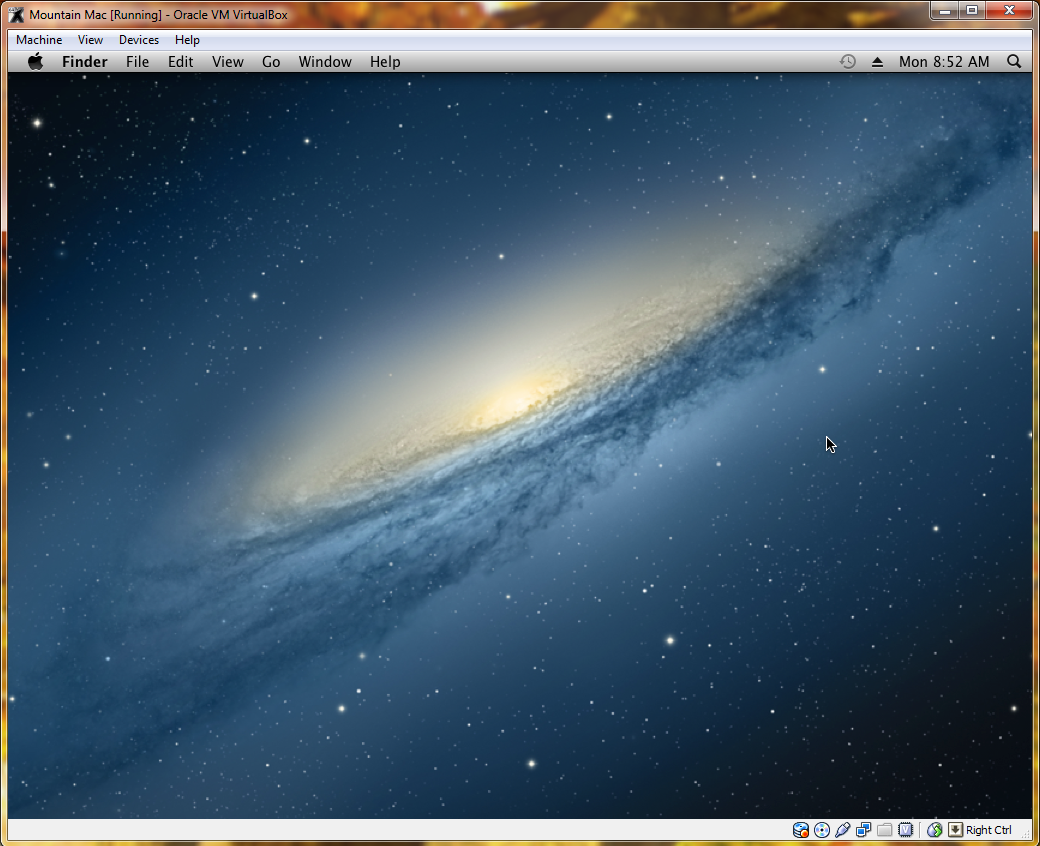The image size is (1040, 846).
Task: Open the VirtualBox Machine menu
Action: 39,40
